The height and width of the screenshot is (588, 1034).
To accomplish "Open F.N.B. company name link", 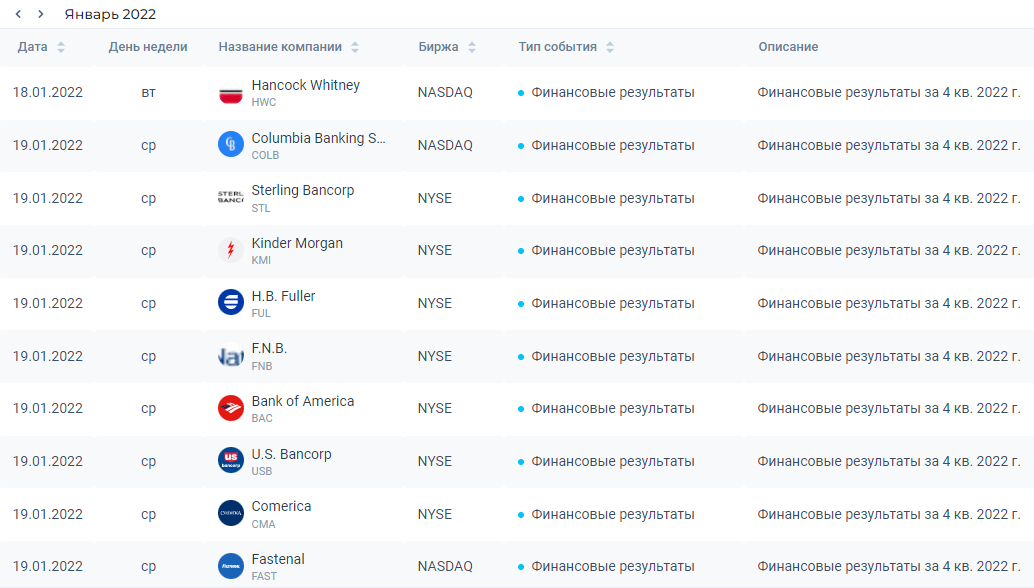I will tap(269, 349).
